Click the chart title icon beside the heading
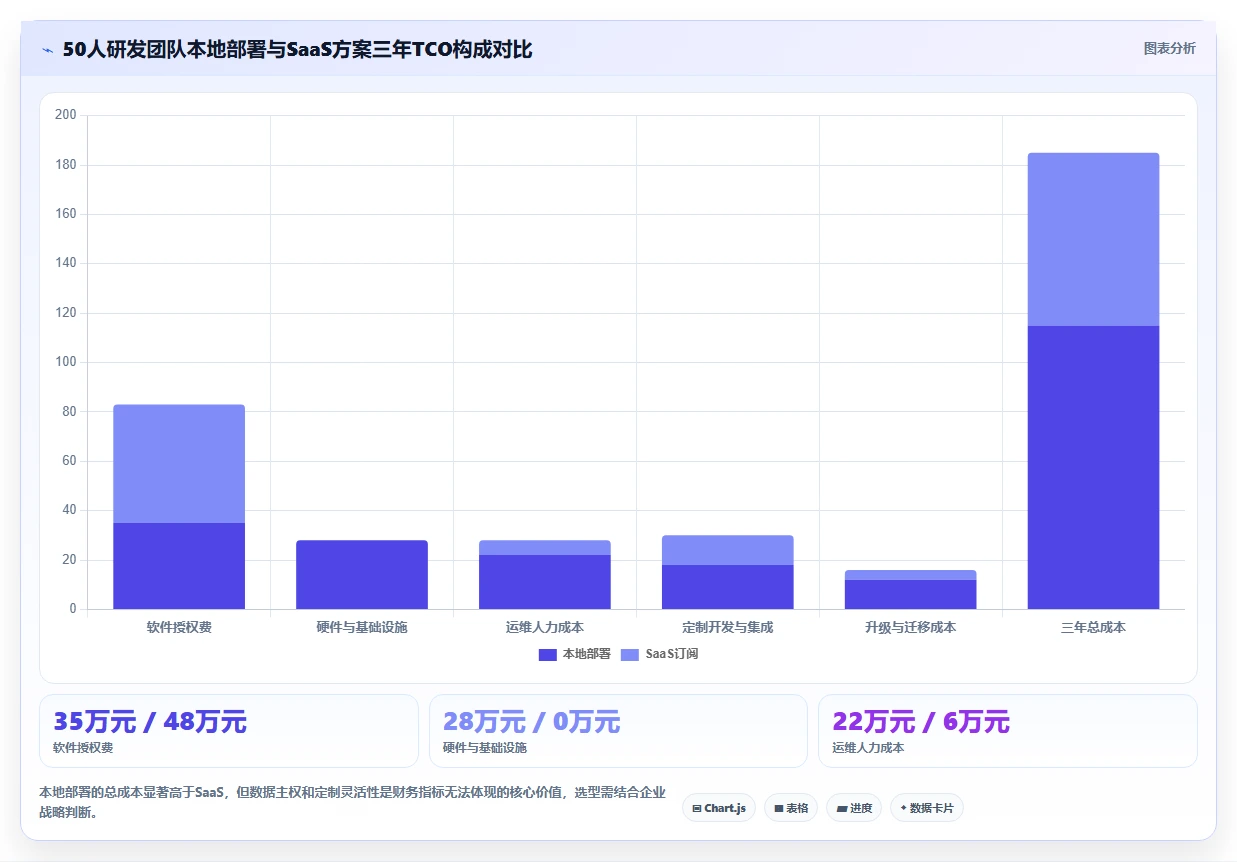 (48, 50)
